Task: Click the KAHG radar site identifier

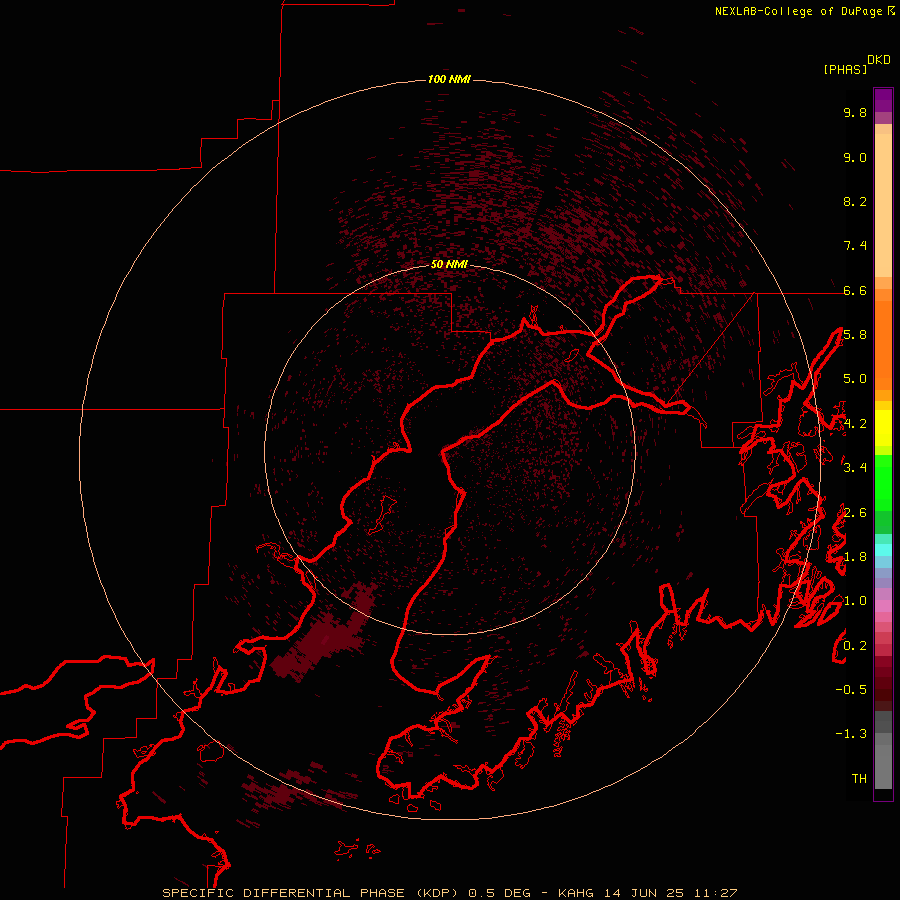Action: [576, 893]
